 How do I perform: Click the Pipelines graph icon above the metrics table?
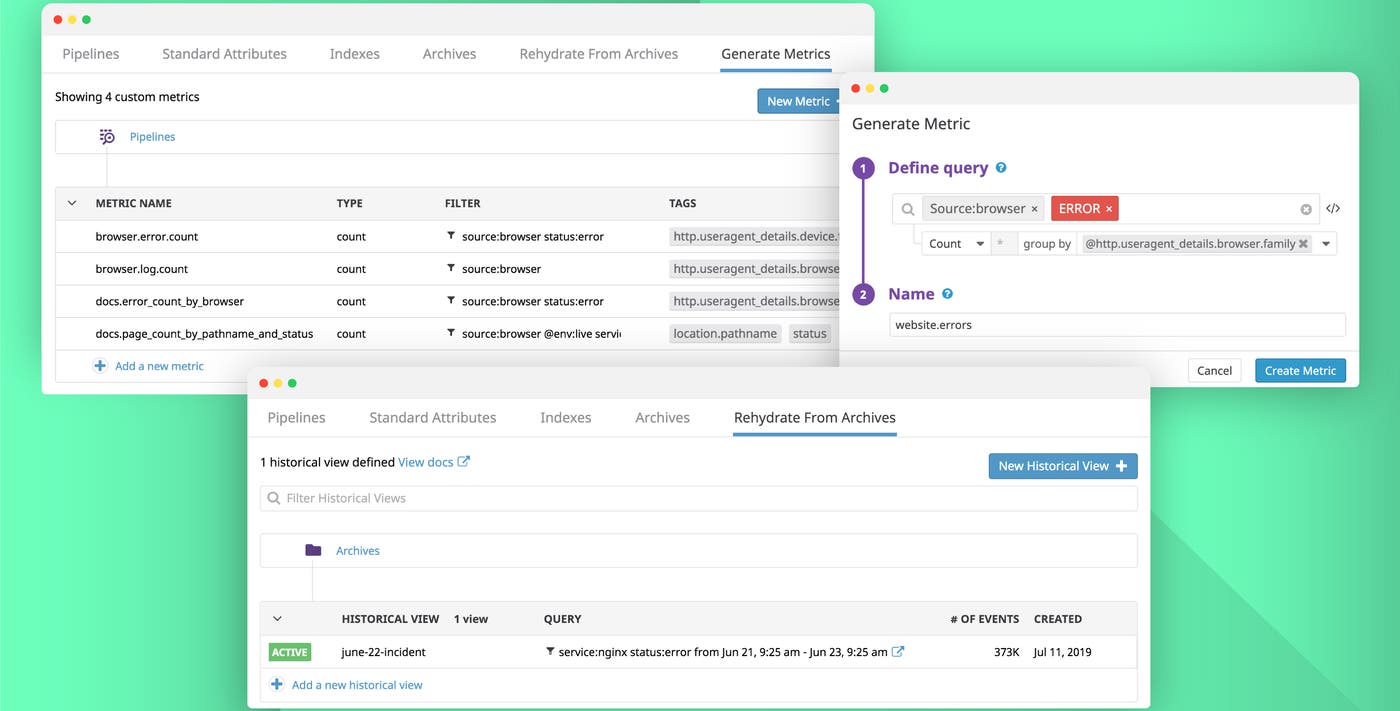coord(107,136)
